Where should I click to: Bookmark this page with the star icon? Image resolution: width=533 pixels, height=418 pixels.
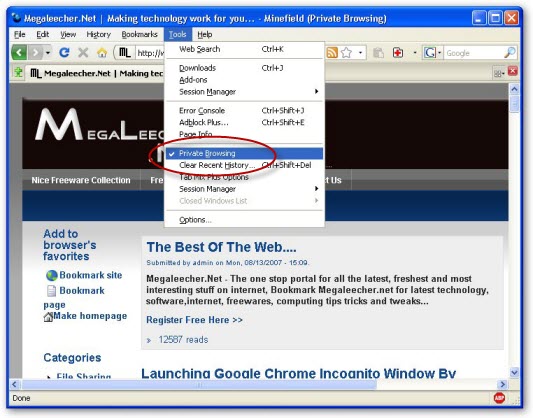pos(346,53)
